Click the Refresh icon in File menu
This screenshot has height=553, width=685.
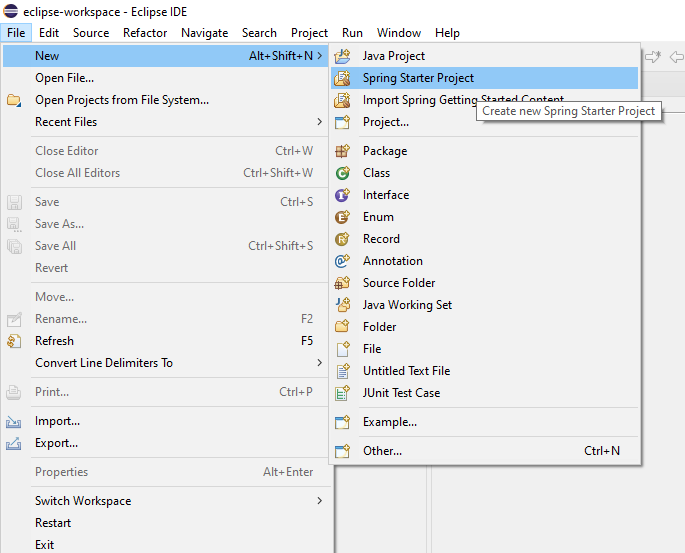[x=14, y=341]
